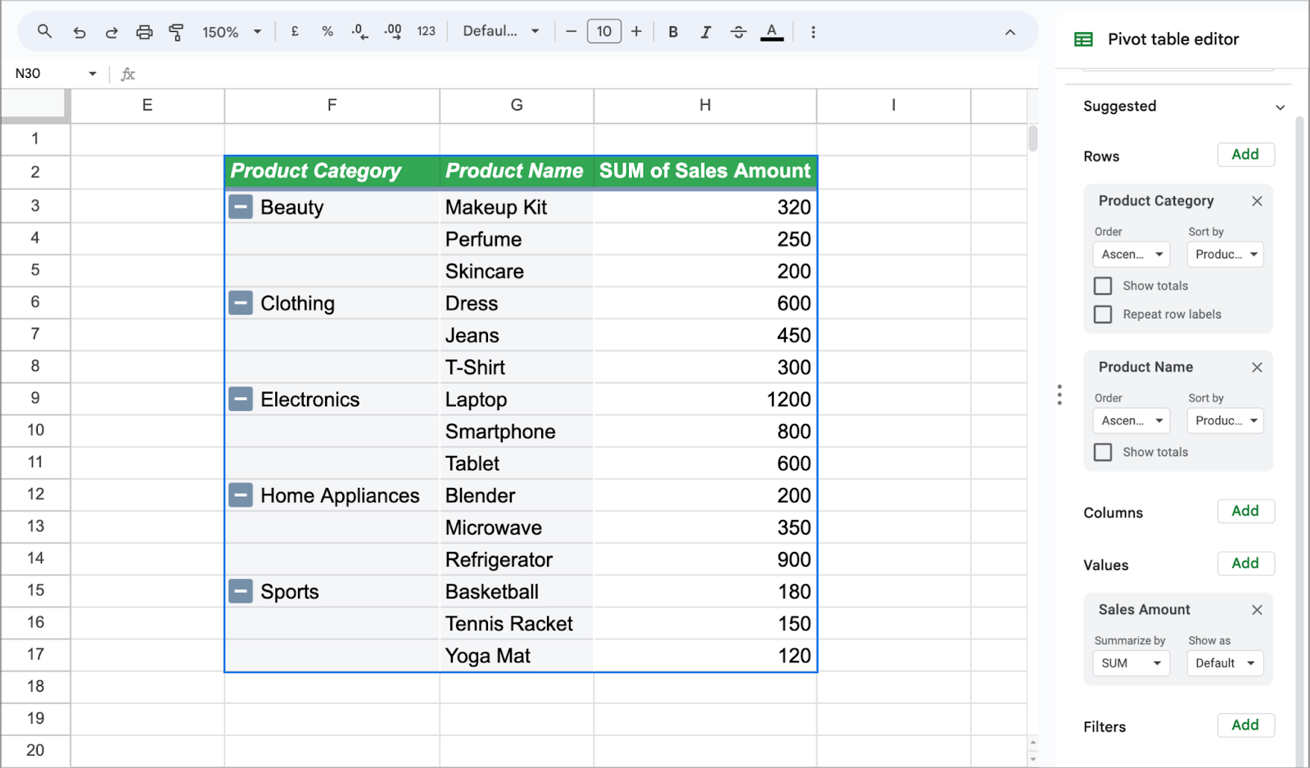Image resolution: width=1310 pixels, height=768 pixels.
Task: Click Add button next to Filters
Action: click(1245, 726)
